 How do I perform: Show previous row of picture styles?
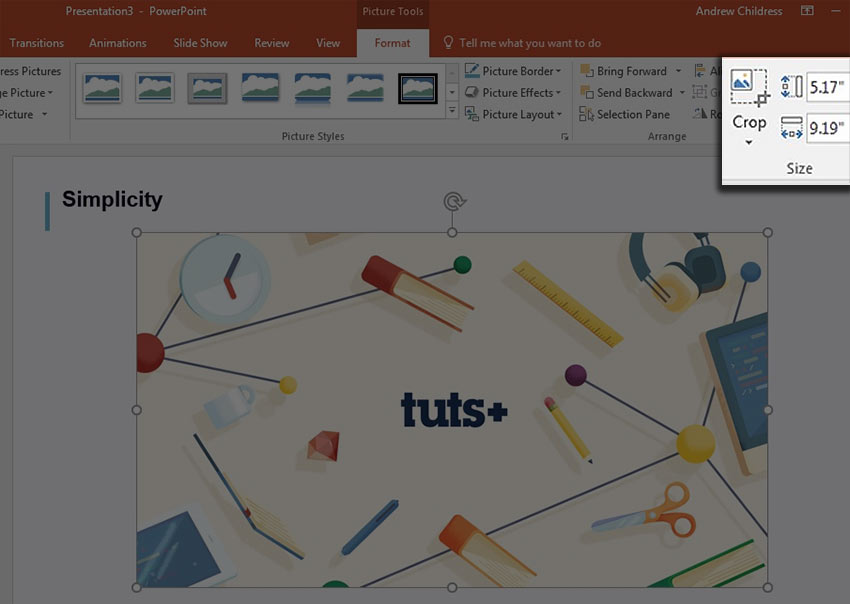pos(452,73)
